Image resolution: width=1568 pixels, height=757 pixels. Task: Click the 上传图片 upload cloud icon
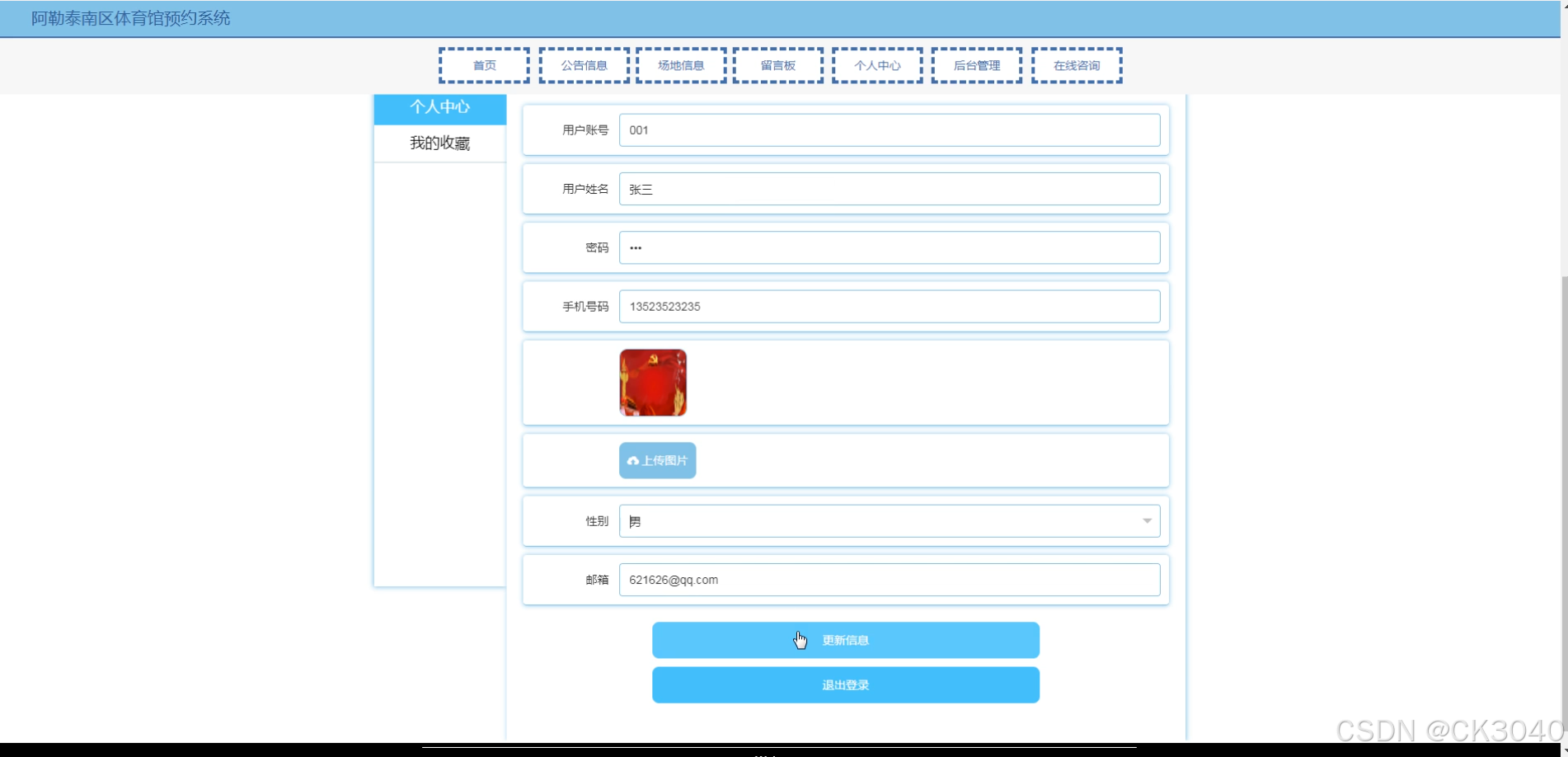click(x=633, y=460)
